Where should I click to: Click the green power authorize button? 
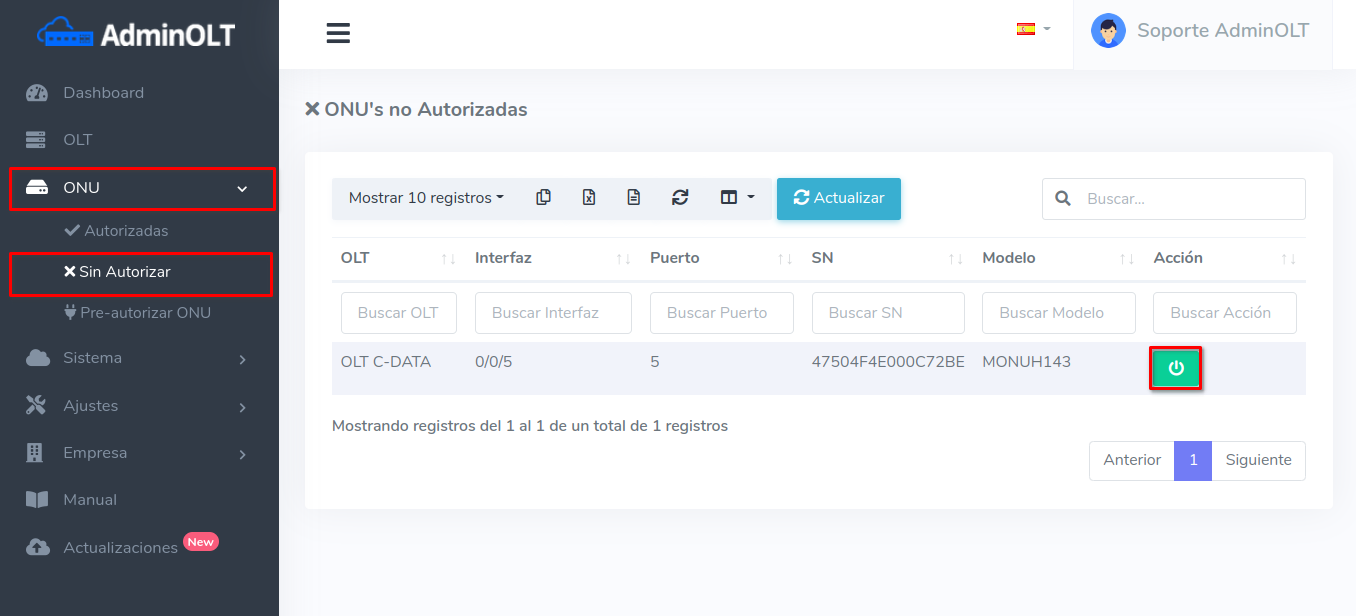pos(1175,368)
